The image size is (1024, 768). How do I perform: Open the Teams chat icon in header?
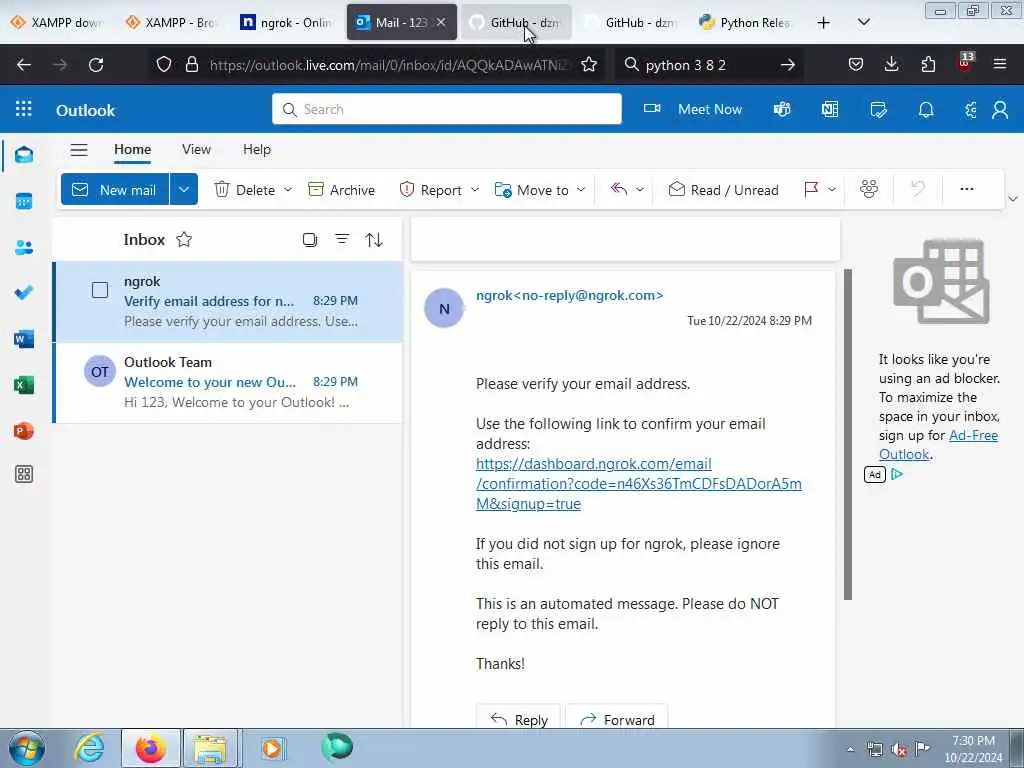(x=782, y=109)
